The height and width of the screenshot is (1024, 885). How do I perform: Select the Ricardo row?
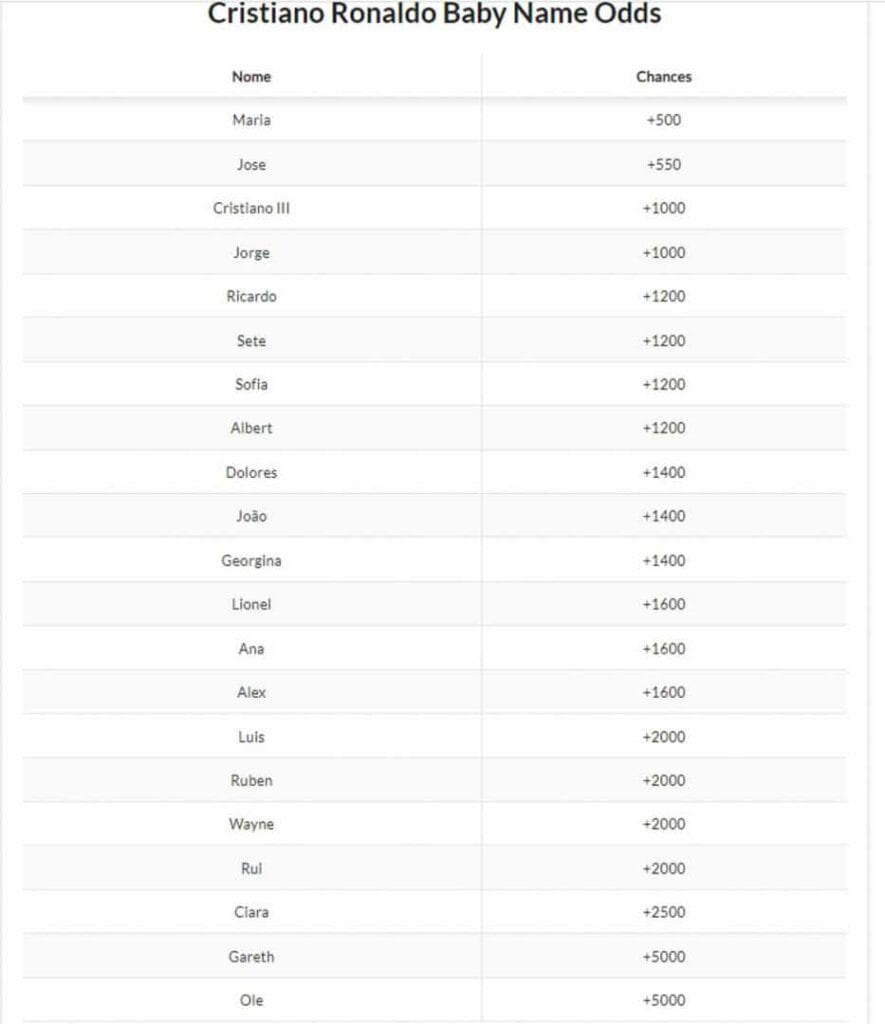251,296
